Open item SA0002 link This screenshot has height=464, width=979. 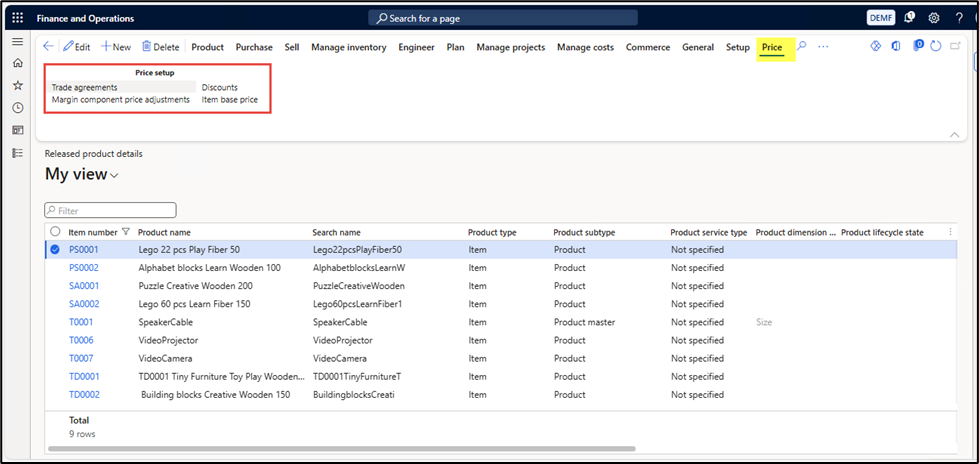(x=84, y=304)
